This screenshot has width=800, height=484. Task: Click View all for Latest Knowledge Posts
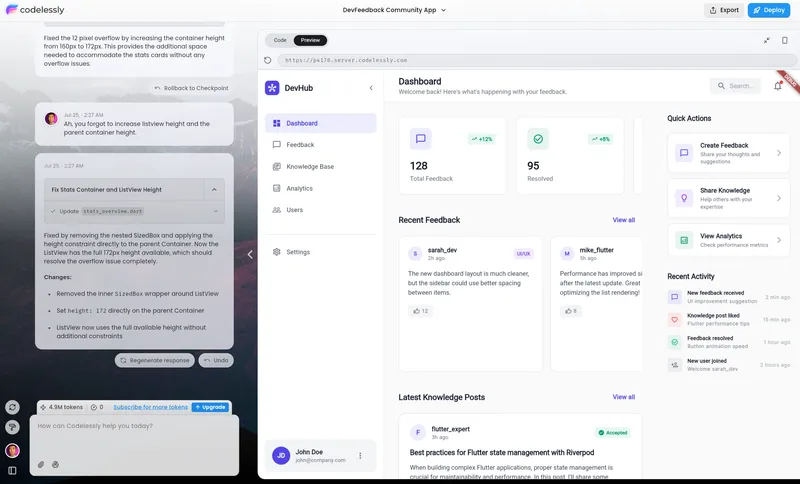[623, 397]
